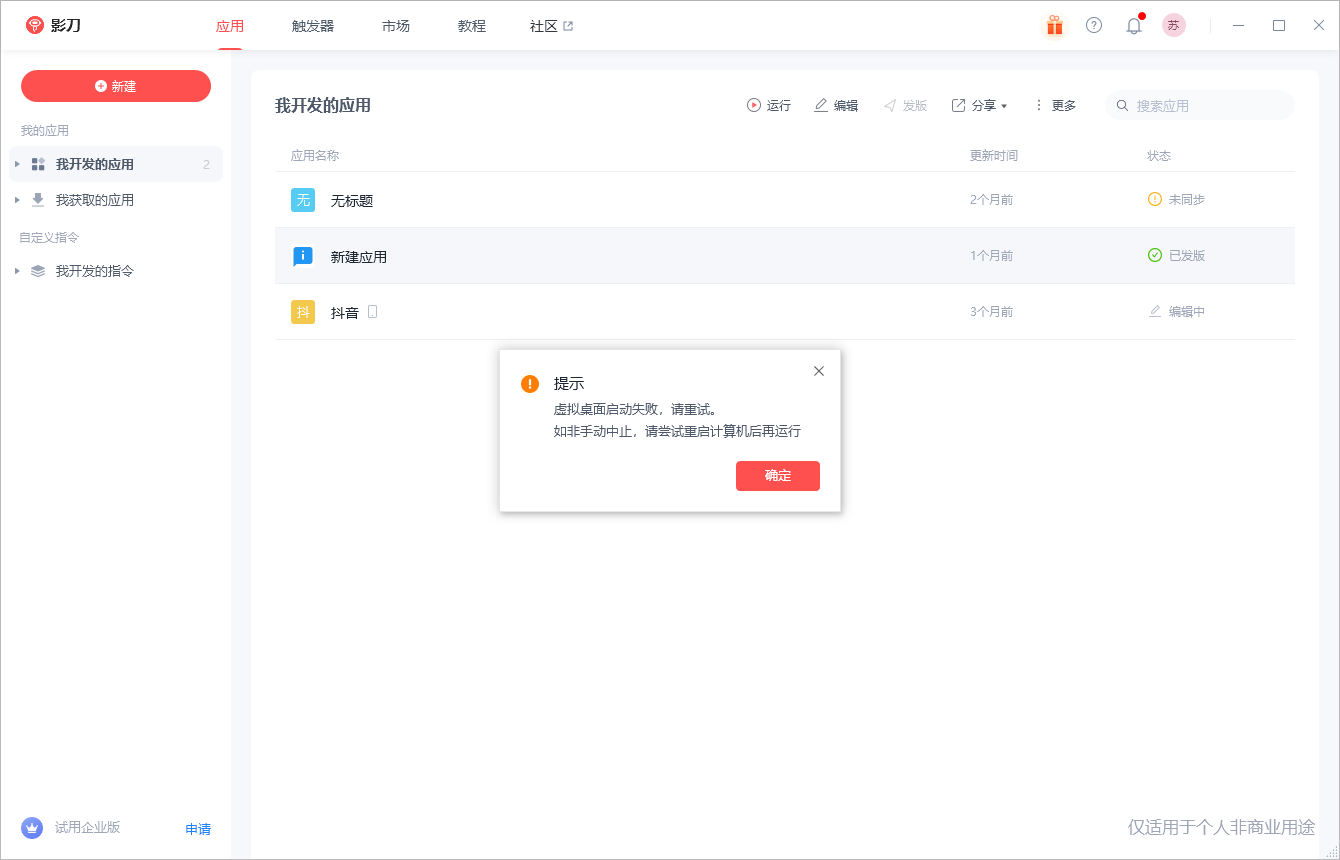Expand 我开发的指令 tree arrow
This screenshot has height=860, width=1340.
click(17, 271)
